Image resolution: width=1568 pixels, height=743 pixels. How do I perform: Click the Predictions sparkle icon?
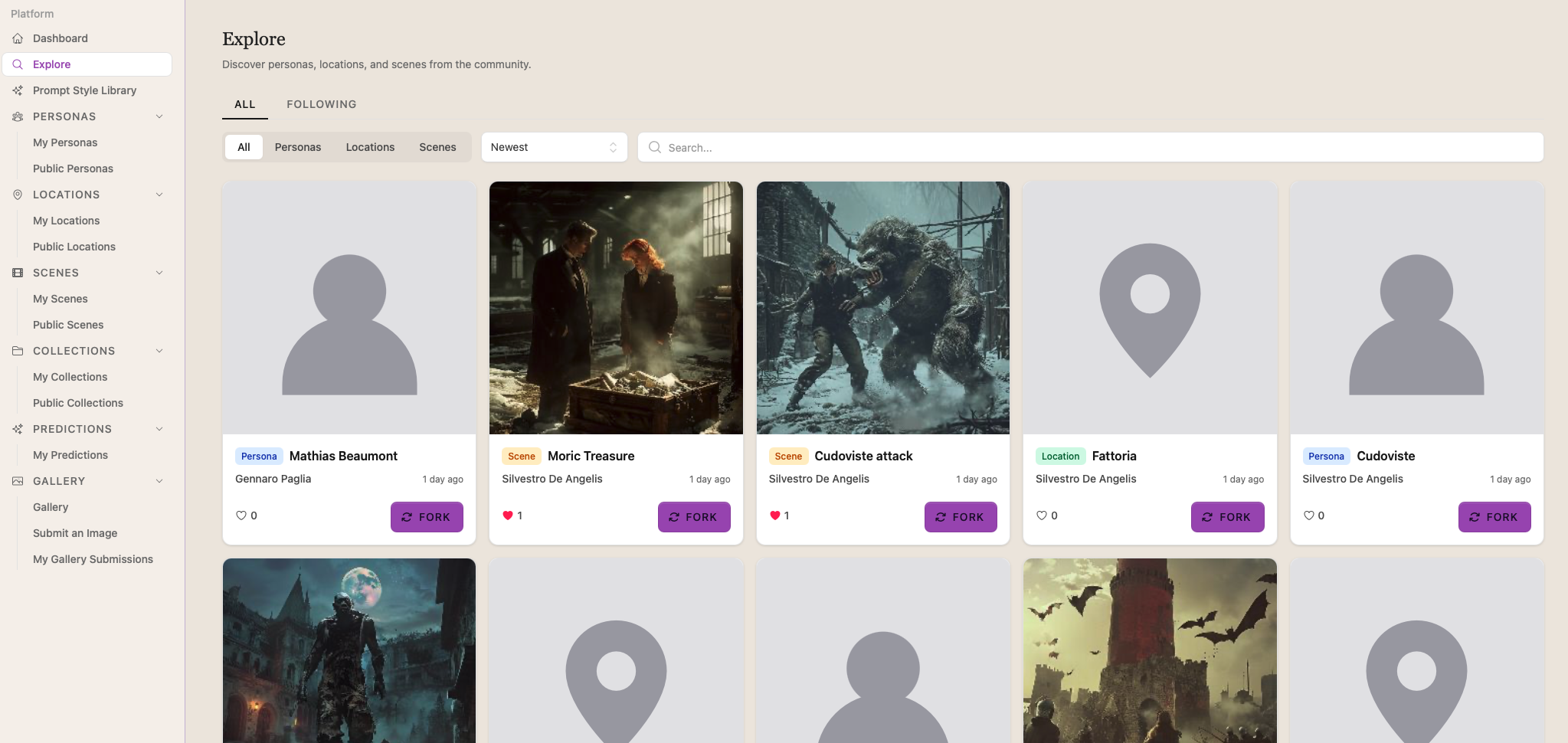pyautogui.click(x=18, y=429)
